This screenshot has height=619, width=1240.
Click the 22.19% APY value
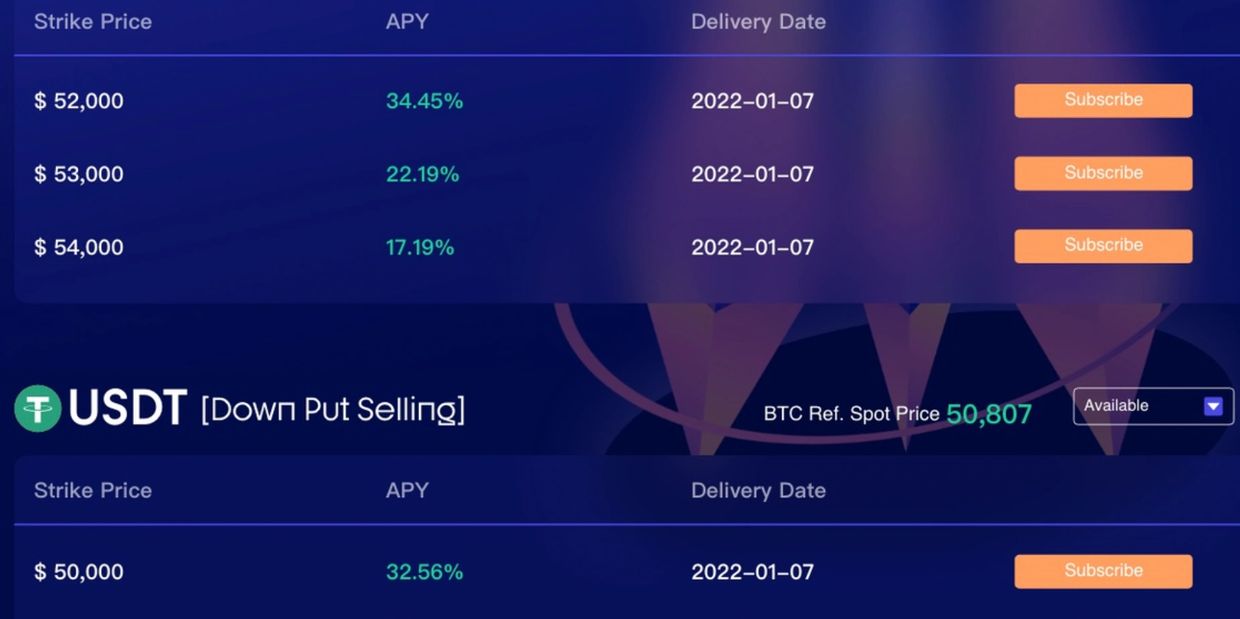pyautogui.click(x=422, y=174)
